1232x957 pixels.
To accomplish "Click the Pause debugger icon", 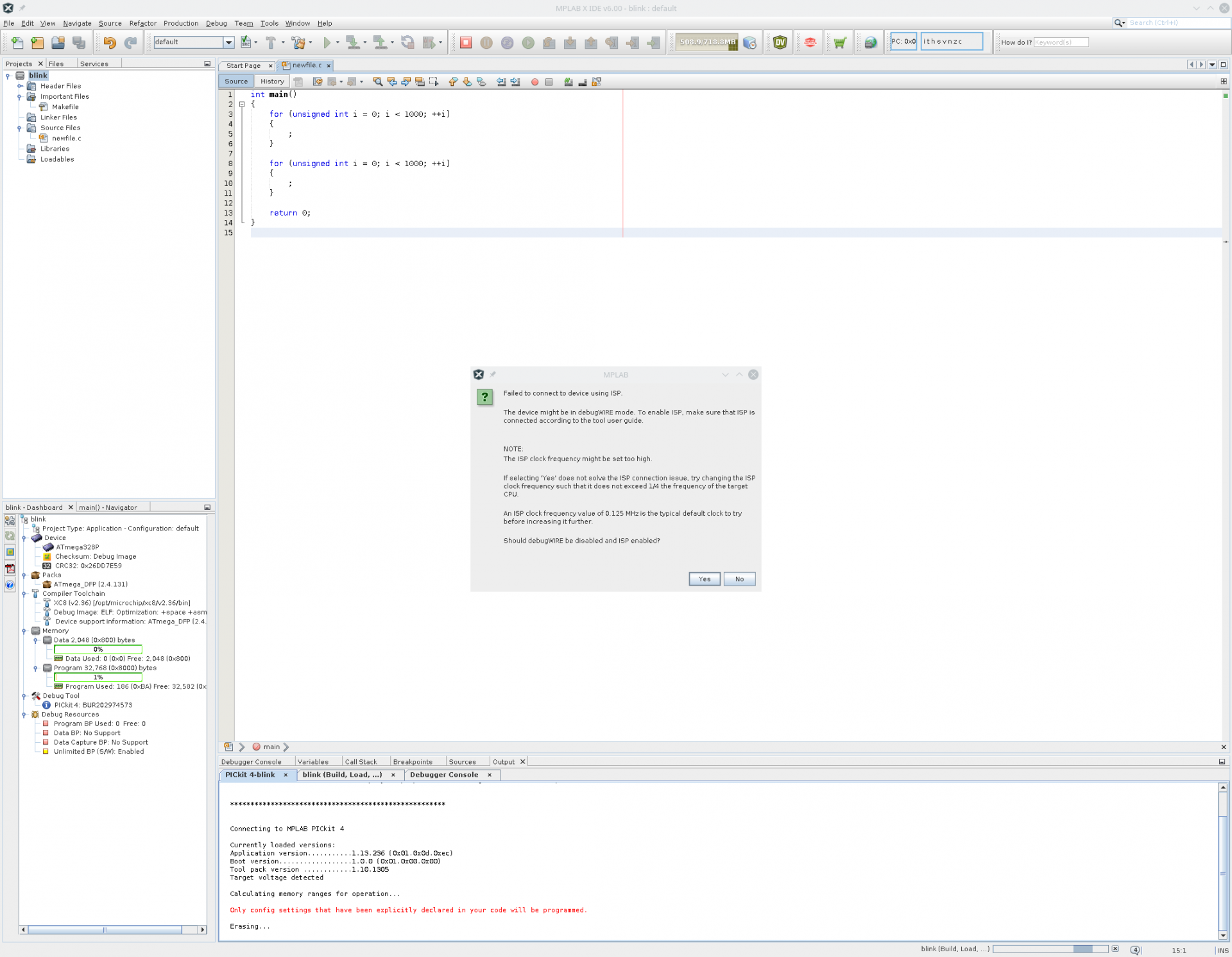I will point(486,42).
